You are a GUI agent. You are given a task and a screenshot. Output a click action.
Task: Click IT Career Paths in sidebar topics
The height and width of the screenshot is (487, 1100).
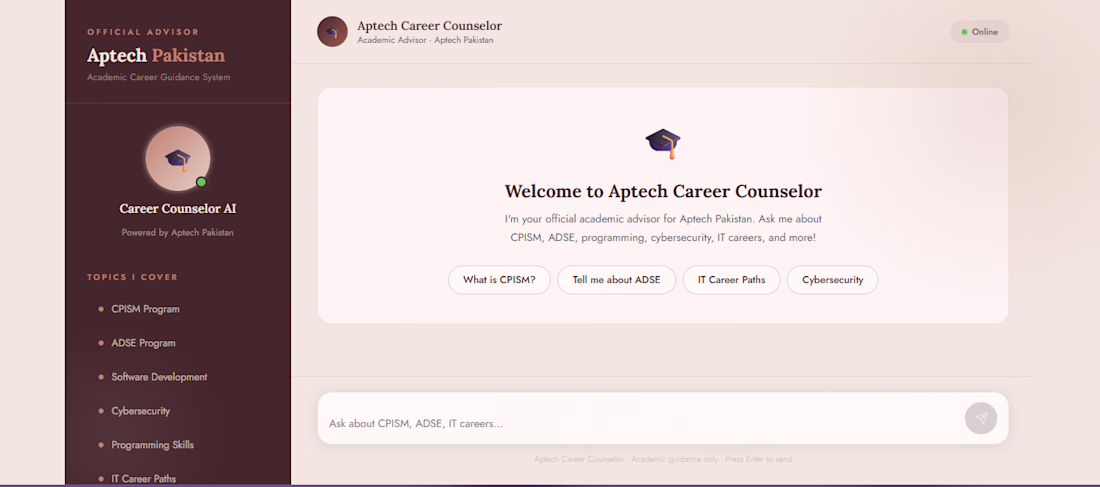coord(144,479)
